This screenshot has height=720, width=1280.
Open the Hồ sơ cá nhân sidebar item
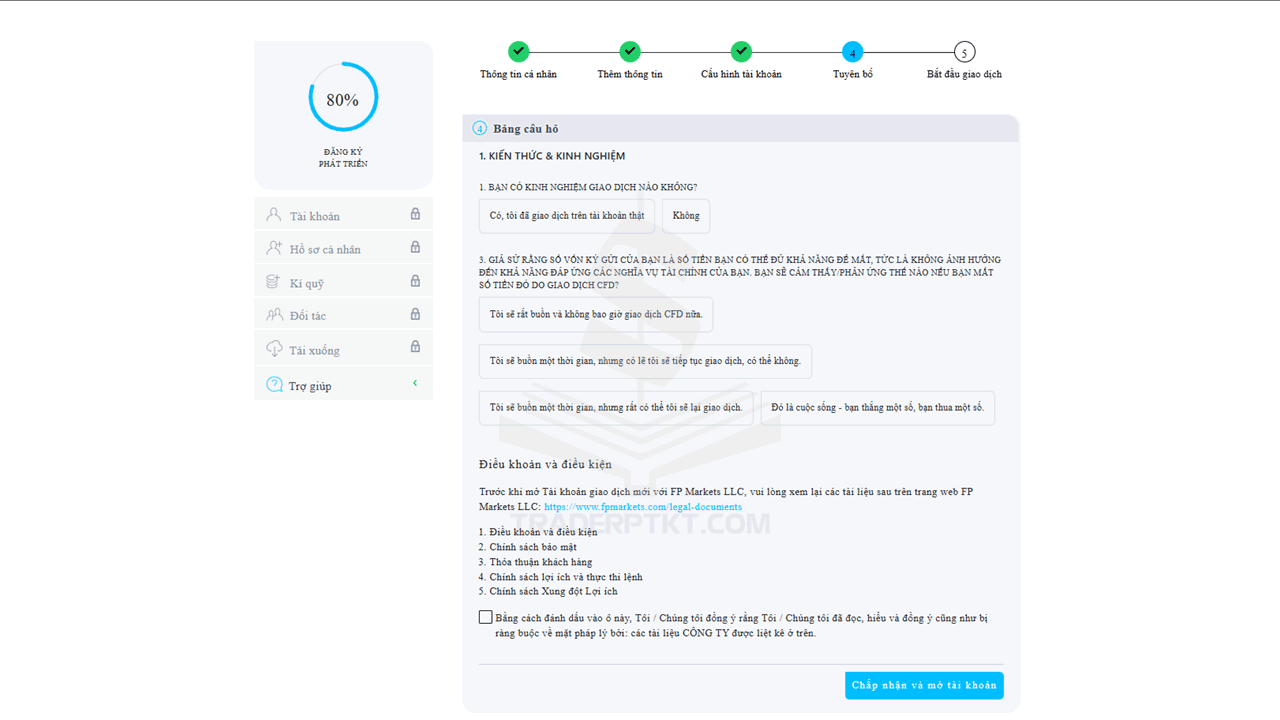pyautogui.click(x=343, y=248)
